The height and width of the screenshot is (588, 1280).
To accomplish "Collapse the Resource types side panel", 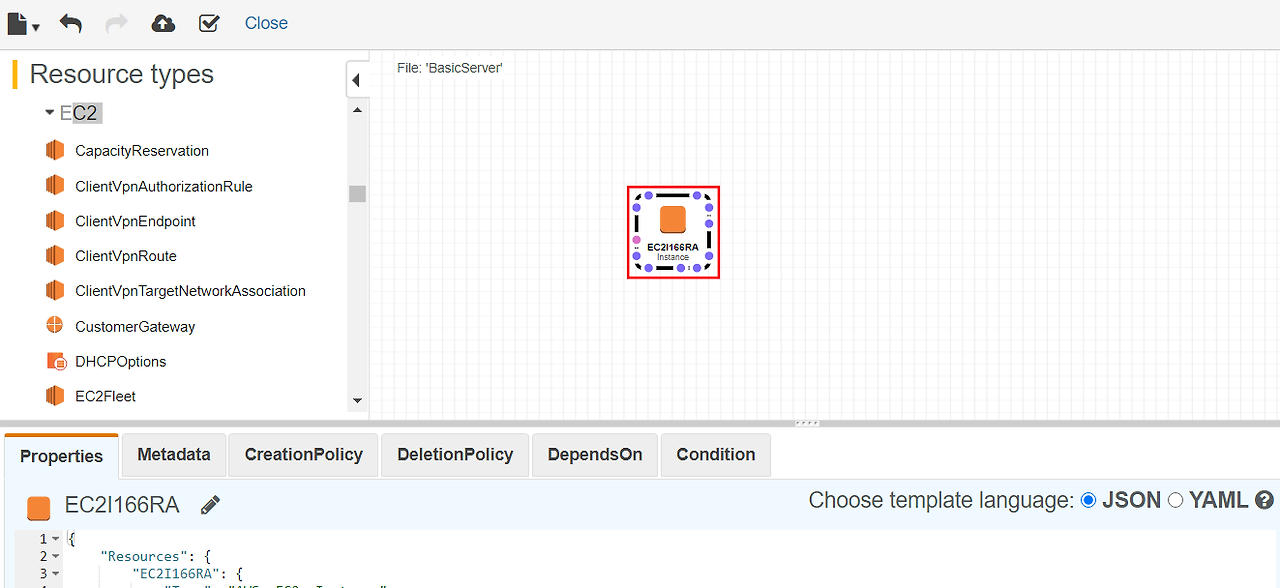I will (356, 80).
